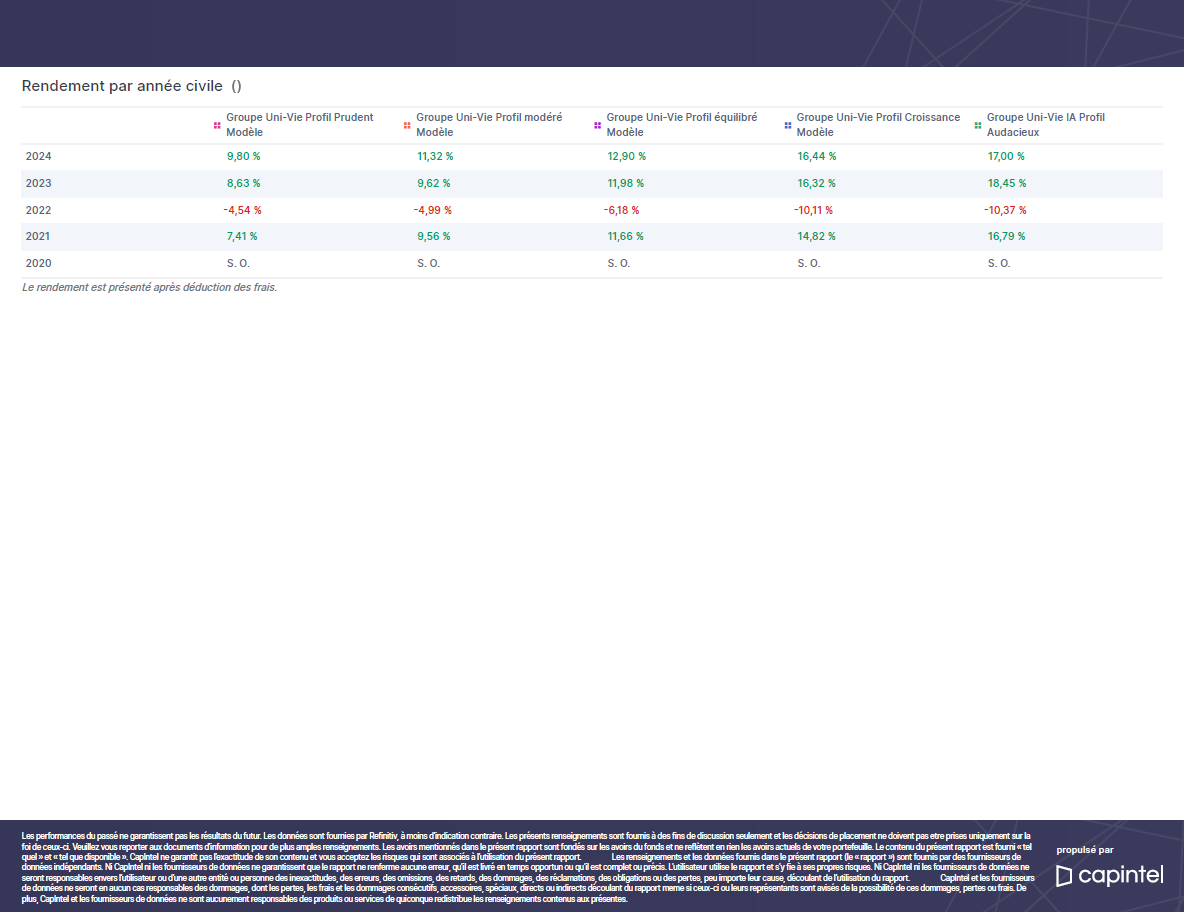The width and height of the screenshot is (1184, 912).
Task: Click the 11,98 % value
Action: point(626,183)
